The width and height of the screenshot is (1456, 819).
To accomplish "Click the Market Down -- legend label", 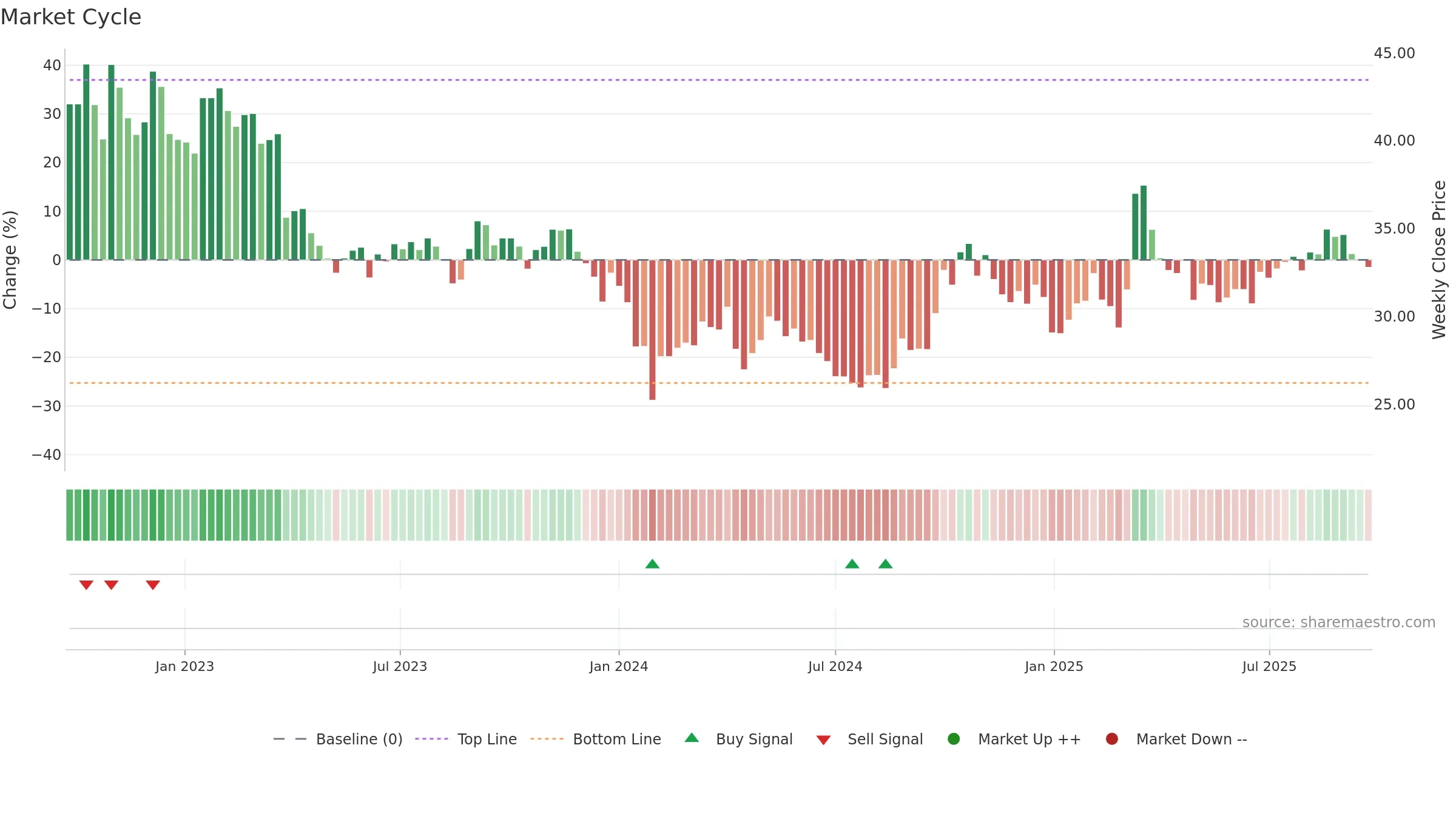I will 1191,739.
